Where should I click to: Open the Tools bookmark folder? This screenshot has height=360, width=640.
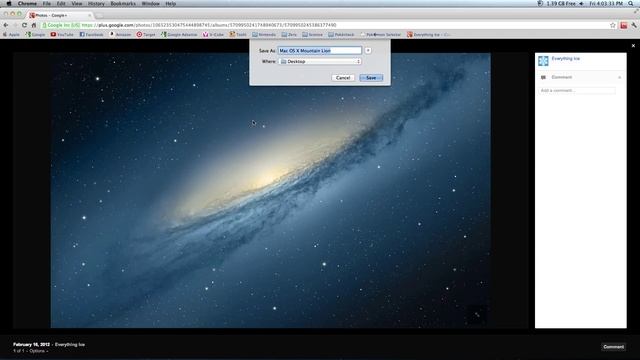click(x=238, y=35)
